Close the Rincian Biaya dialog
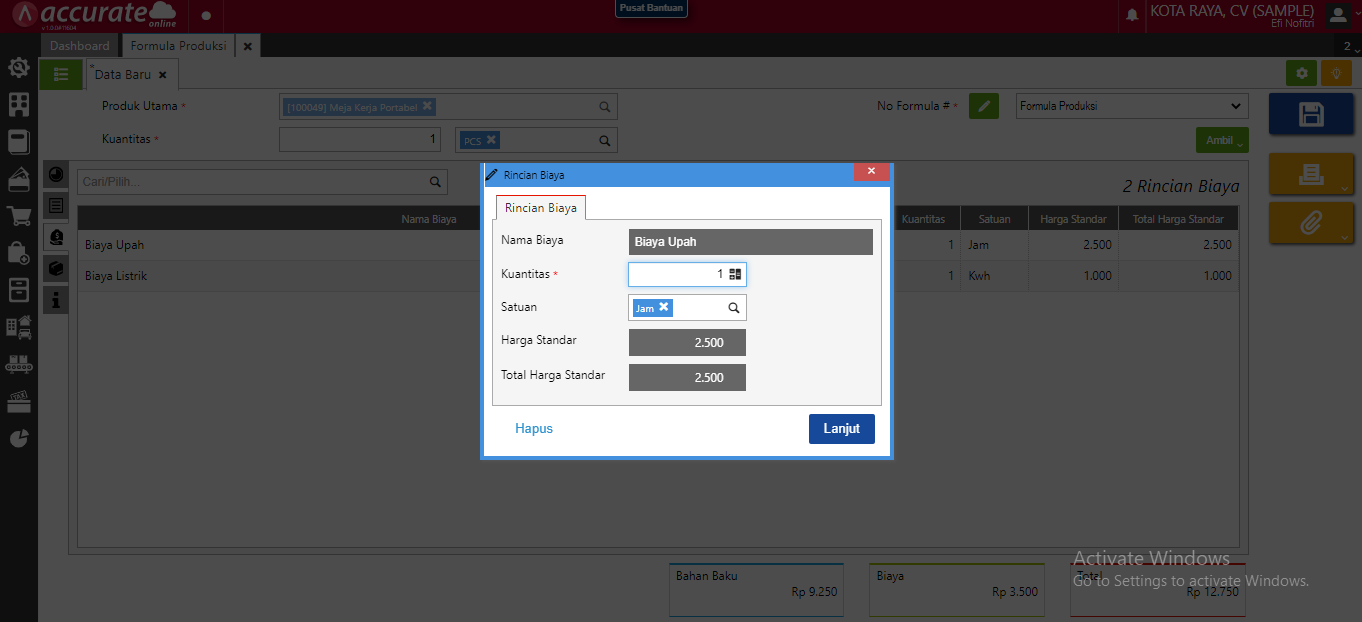This screenshot has width=1362, height=622. tap(871, 172)
